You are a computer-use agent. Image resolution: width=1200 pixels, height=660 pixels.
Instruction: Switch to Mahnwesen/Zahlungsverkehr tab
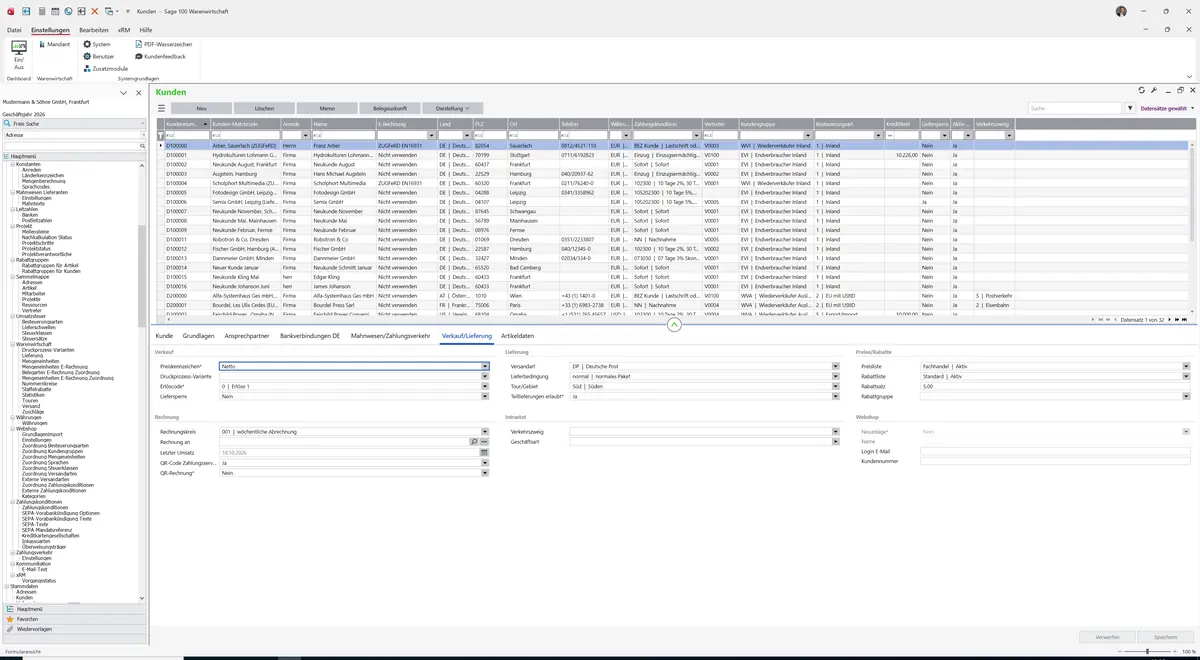click(390, 336)
